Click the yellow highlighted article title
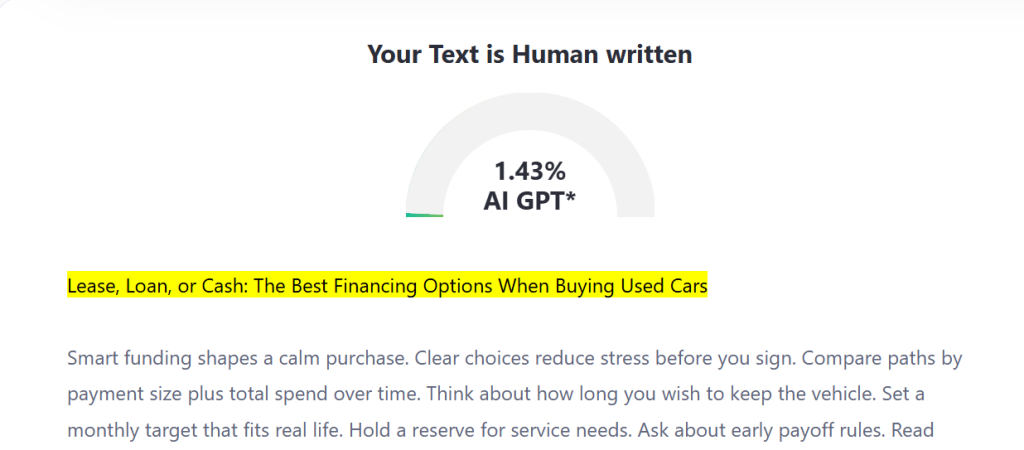The width and height of the screenshot is (1024, 450). 387,286
